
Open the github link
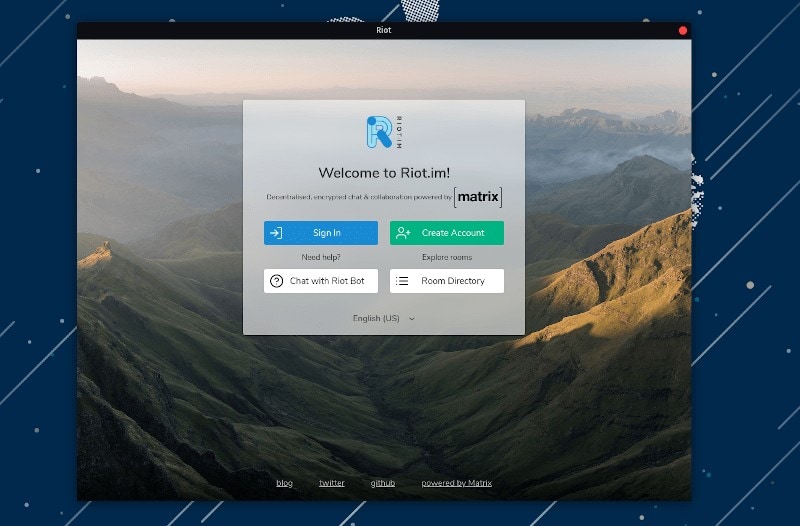click(383, 483)
